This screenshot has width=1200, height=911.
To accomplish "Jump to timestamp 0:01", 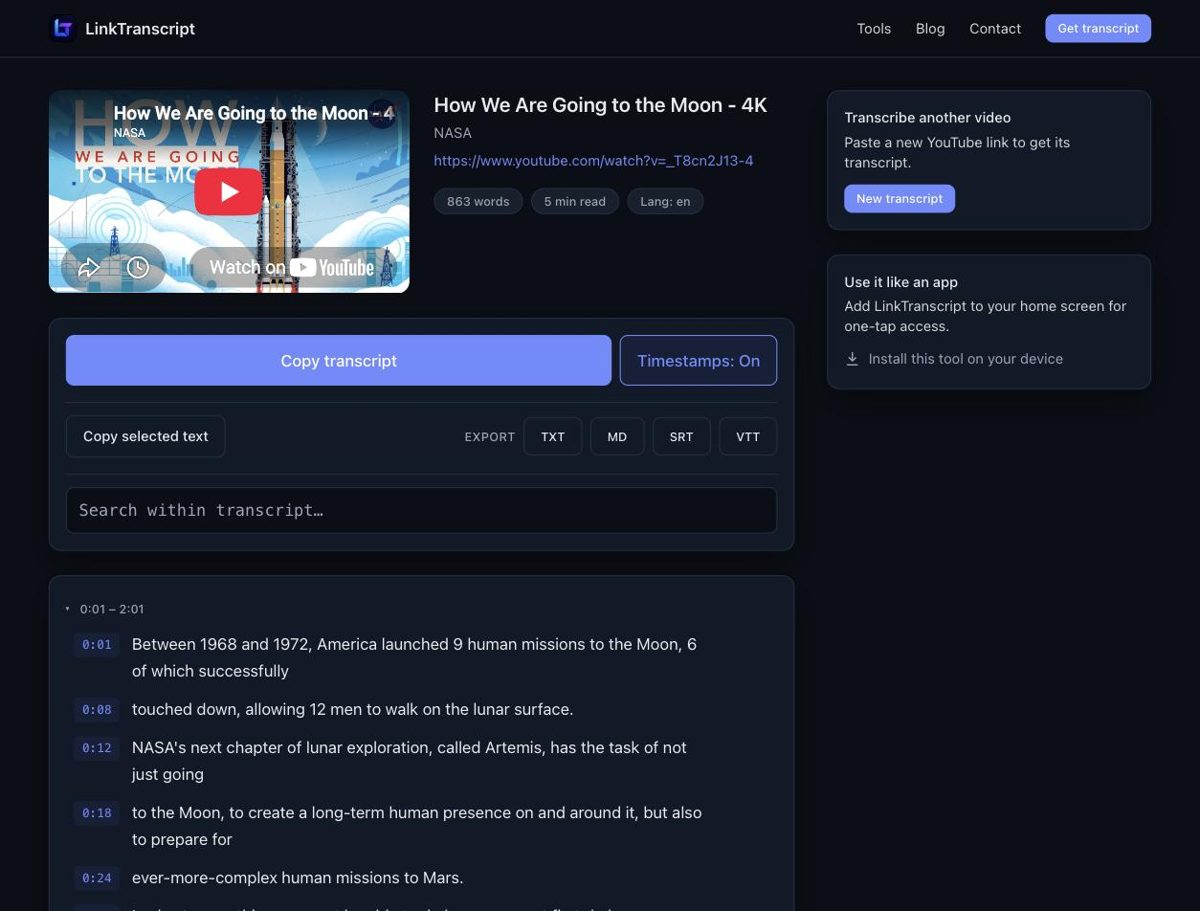I will 97,645.
